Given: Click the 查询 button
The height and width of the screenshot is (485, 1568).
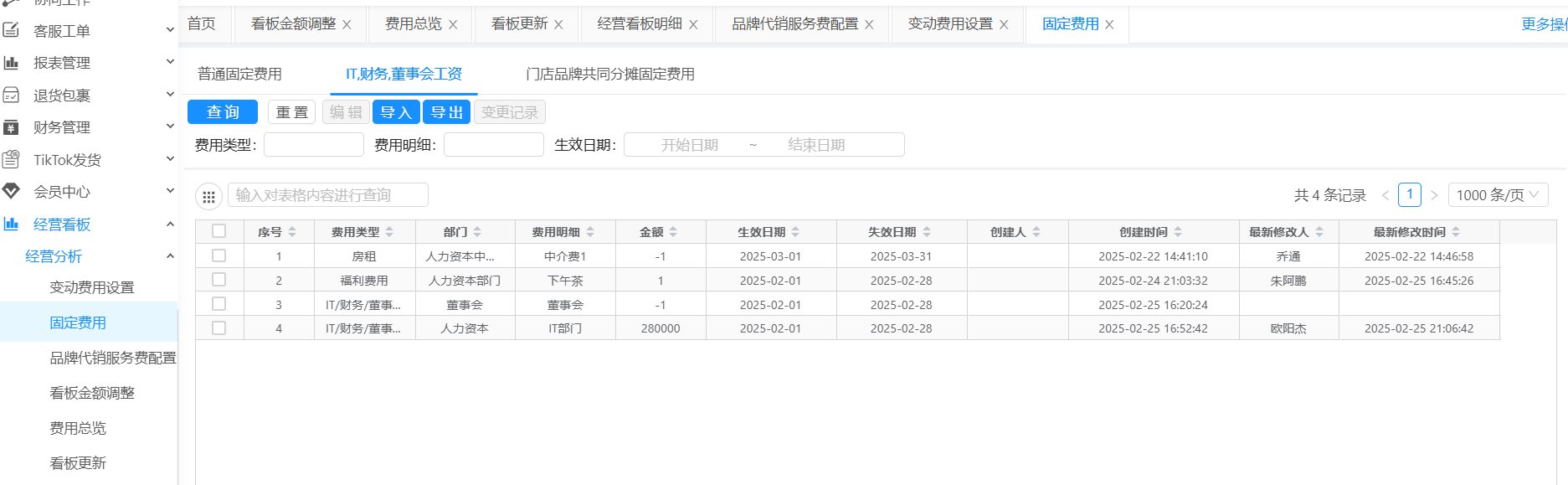Looking at the screenshot, I should (x=223, y=112).
